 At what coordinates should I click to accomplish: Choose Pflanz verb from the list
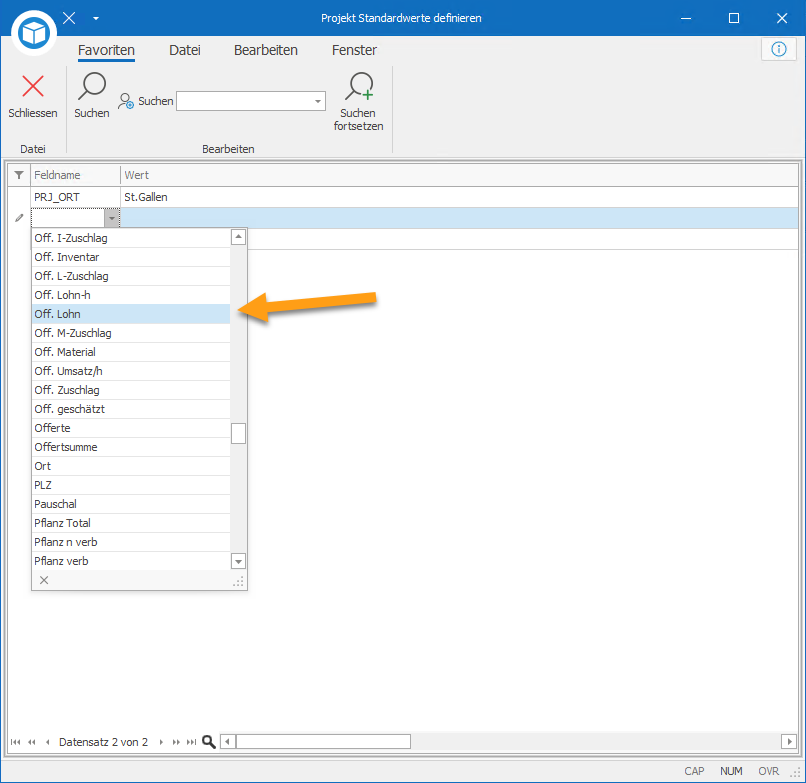pyautogui.click(x=131, y=561)
